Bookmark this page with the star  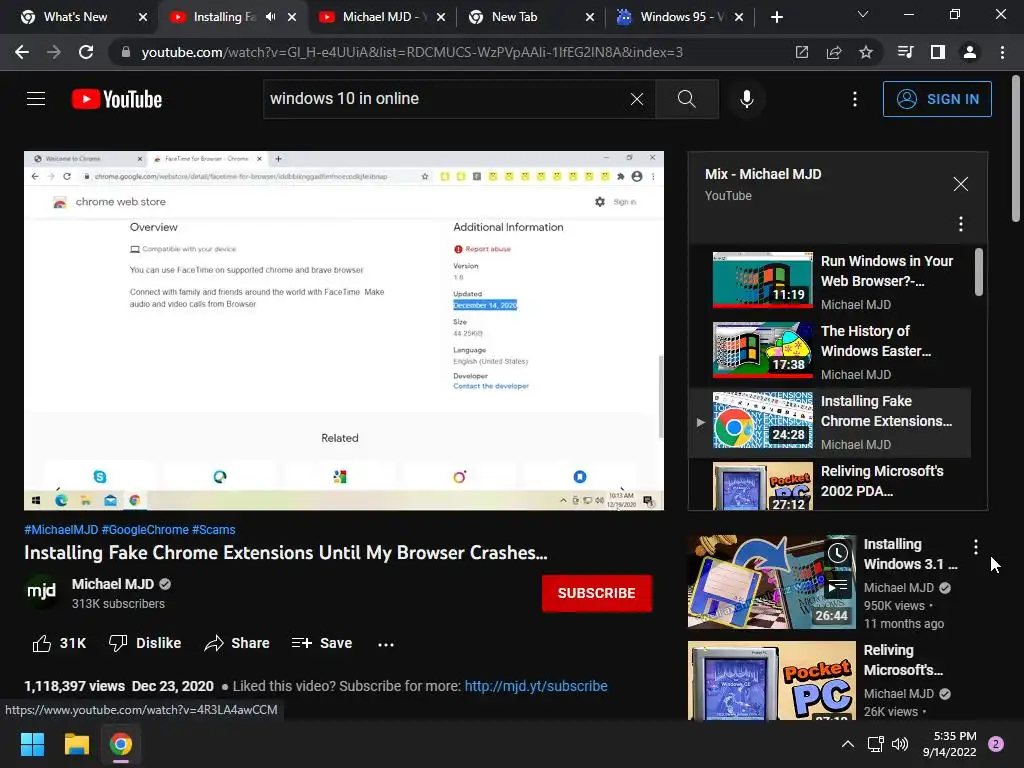click(866, 52)
